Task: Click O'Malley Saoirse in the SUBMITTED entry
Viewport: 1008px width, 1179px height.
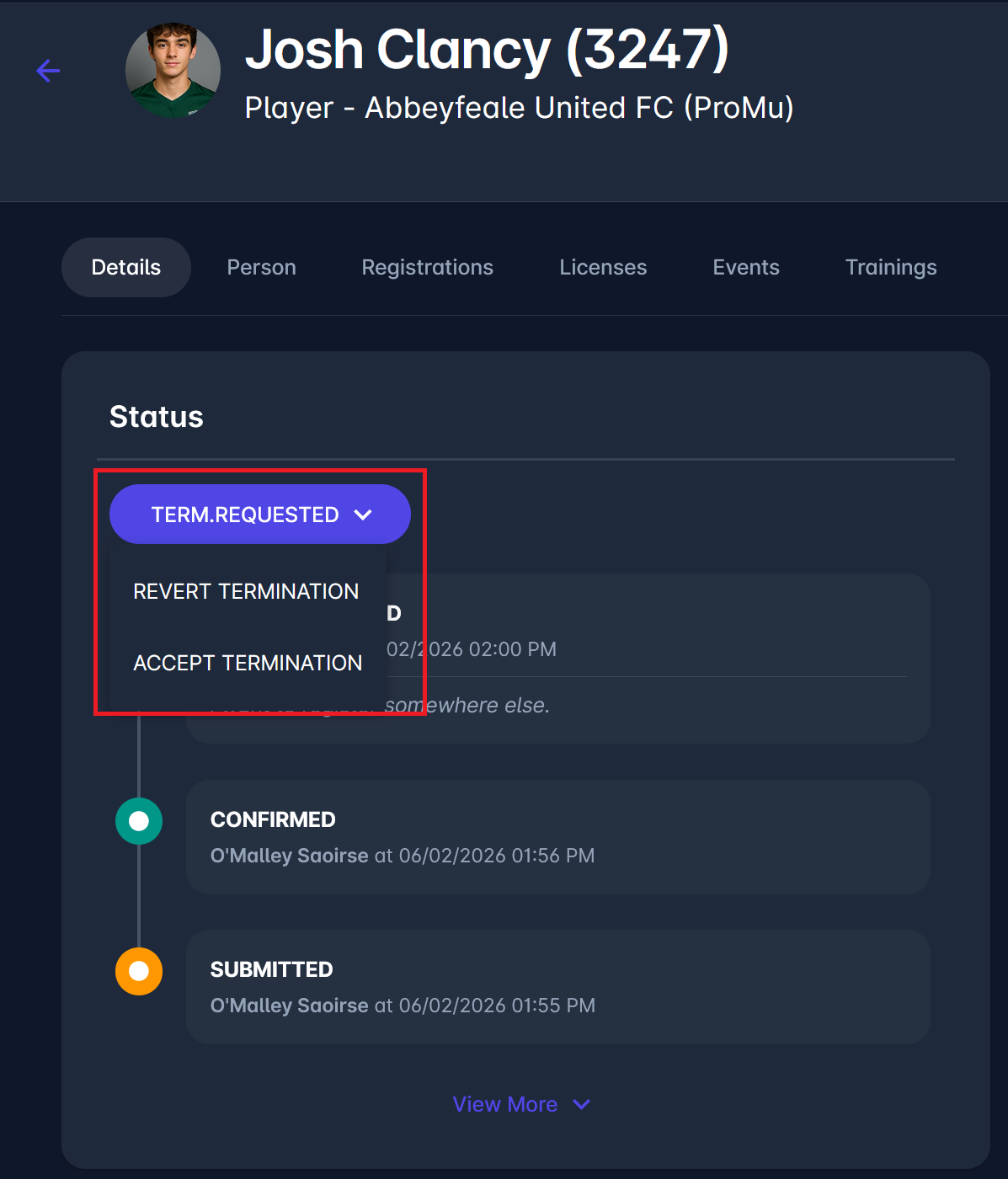Action: tap(289, 1006)
